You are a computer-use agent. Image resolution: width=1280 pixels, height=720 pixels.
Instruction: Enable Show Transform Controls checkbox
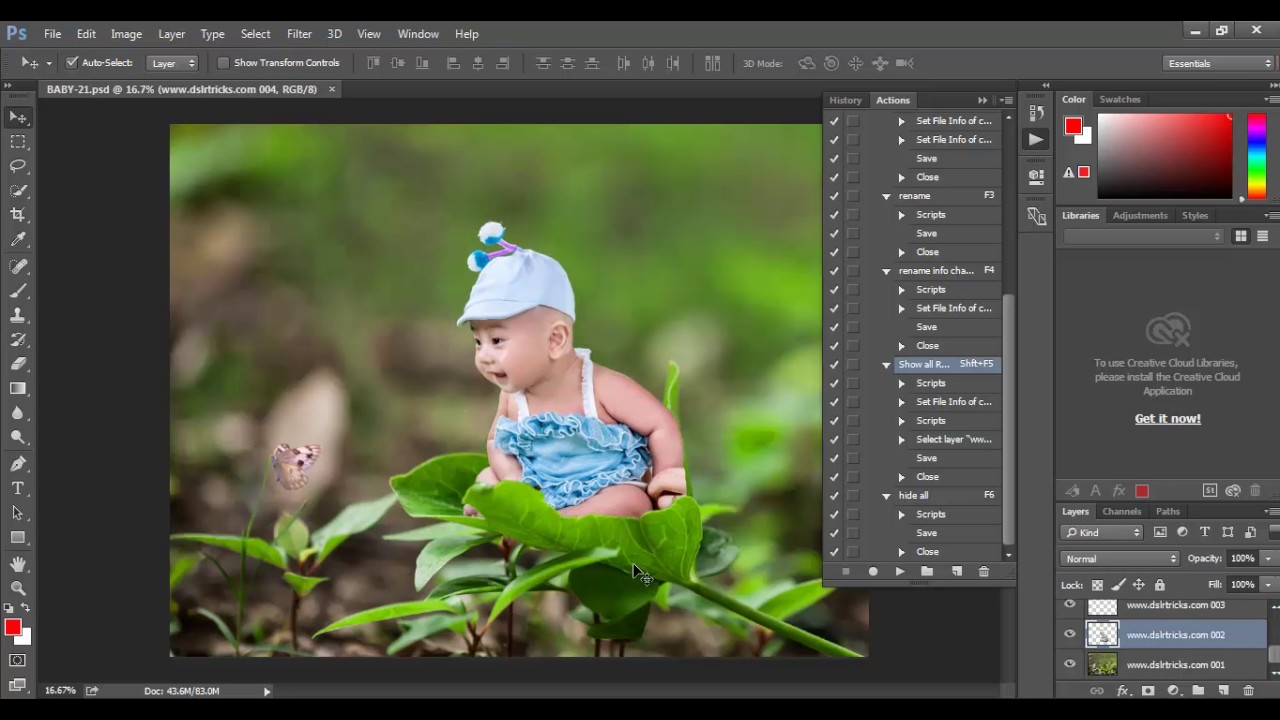point(224,62)
